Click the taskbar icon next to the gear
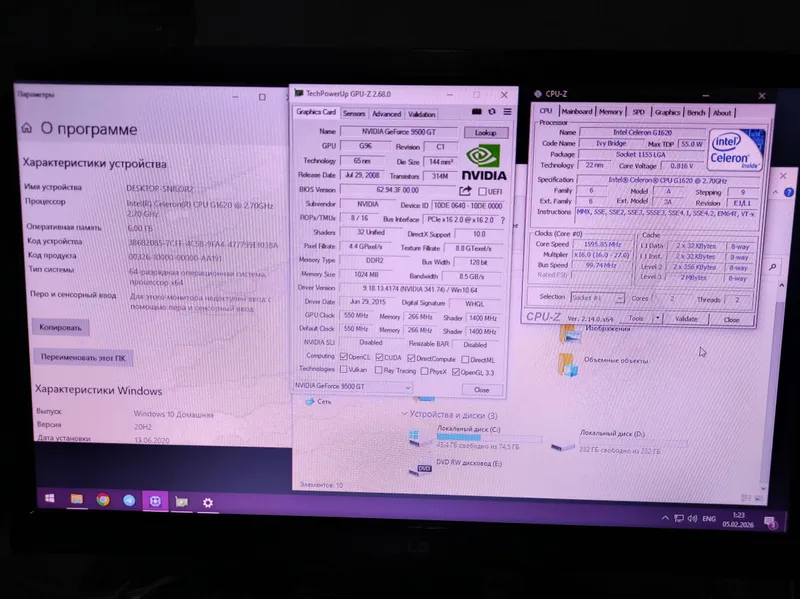 (182, 502)
